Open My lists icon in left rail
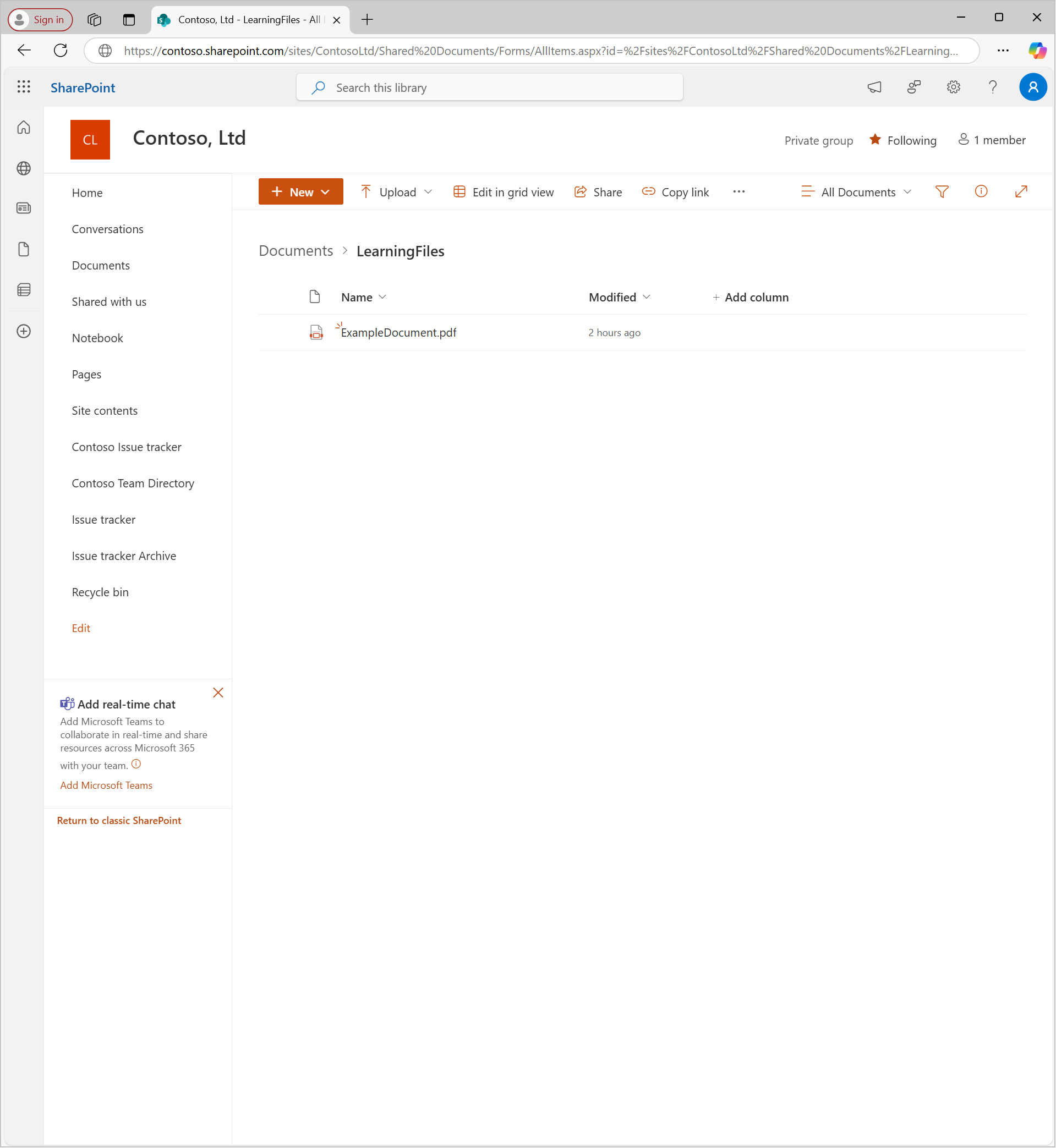The width and height of the screenshot is (1056, 1148). [24, 289]
